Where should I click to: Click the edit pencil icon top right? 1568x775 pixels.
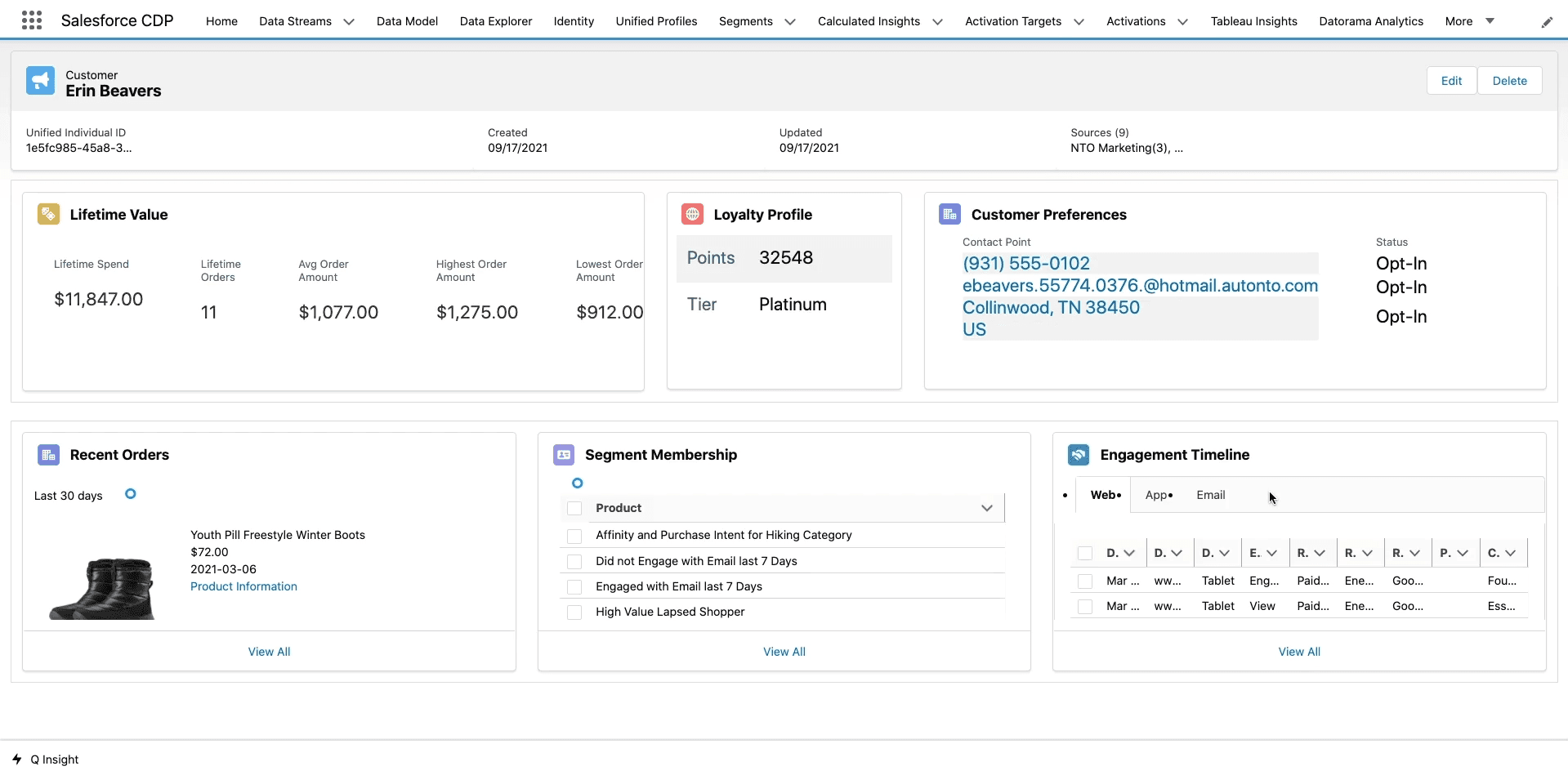(x=1547, y=21)
